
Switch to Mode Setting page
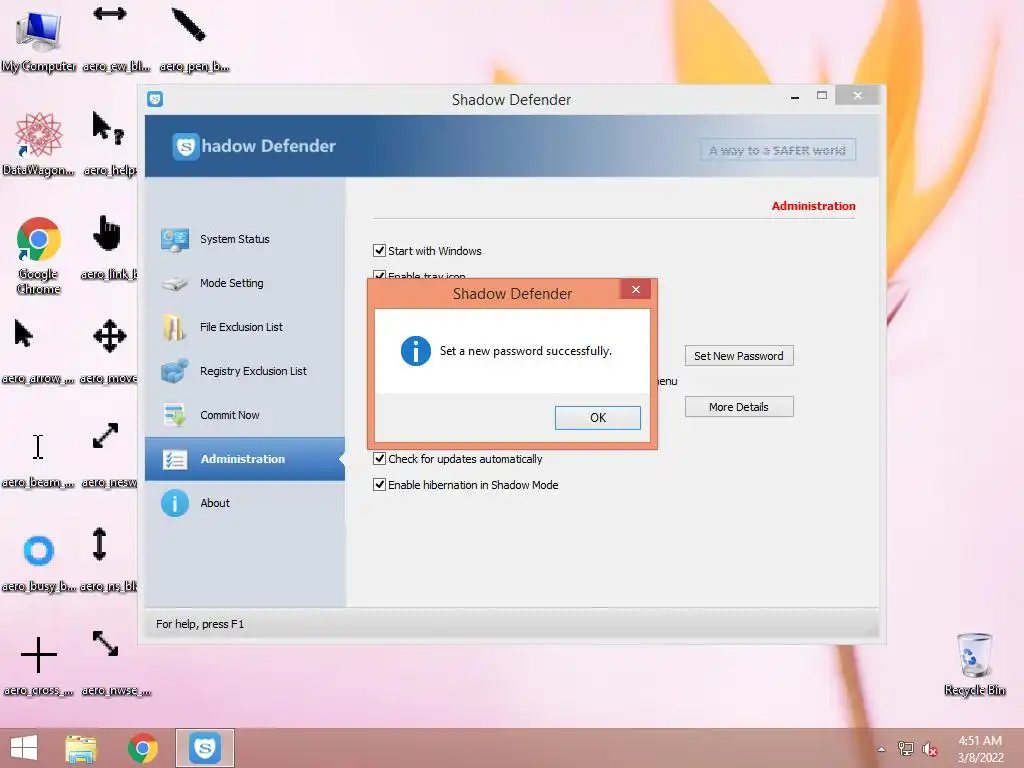(231, 283)
